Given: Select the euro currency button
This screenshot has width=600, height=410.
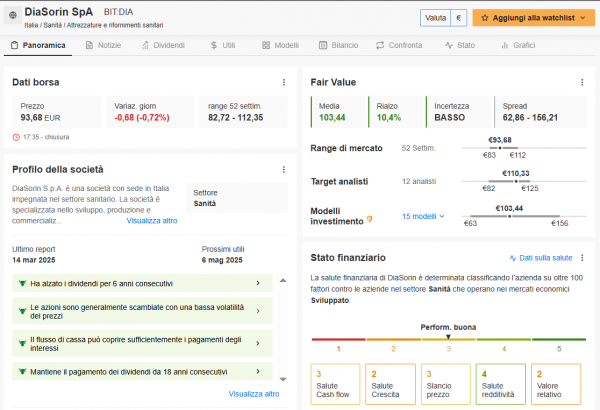Looking at the screenshot, I should [458, 18].
